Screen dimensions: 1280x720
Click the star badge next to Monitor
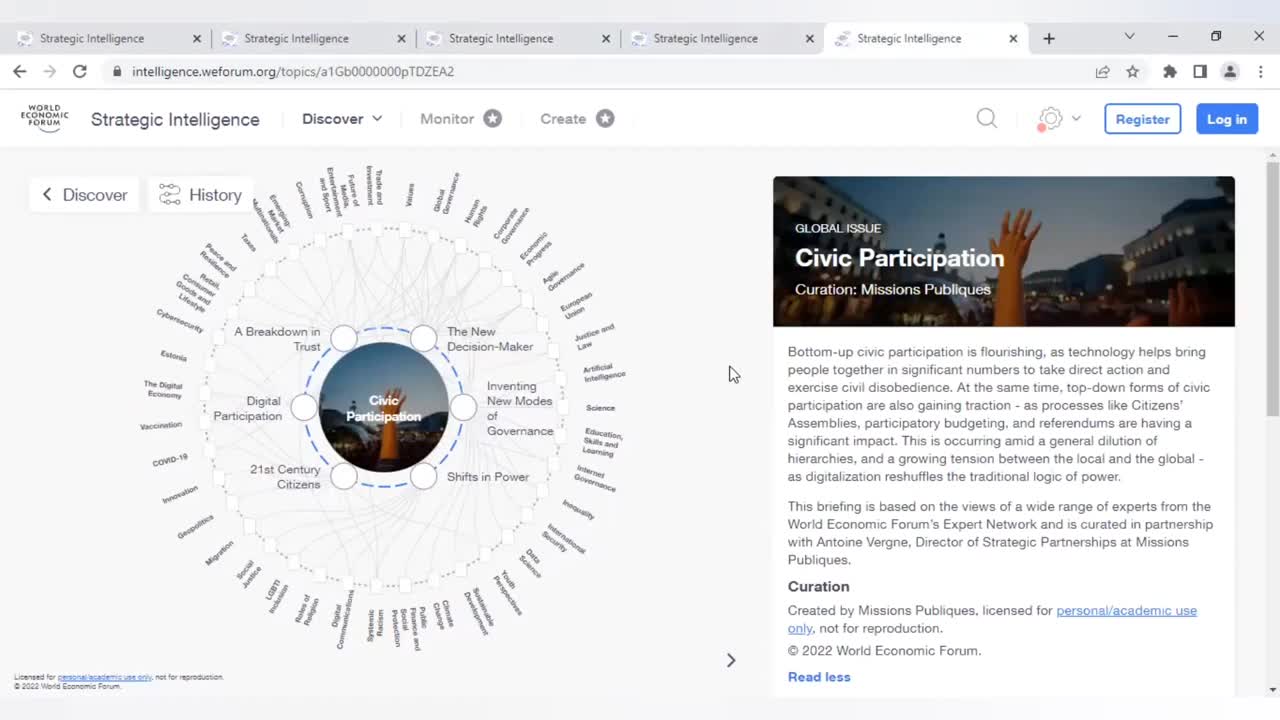(493, 118)
